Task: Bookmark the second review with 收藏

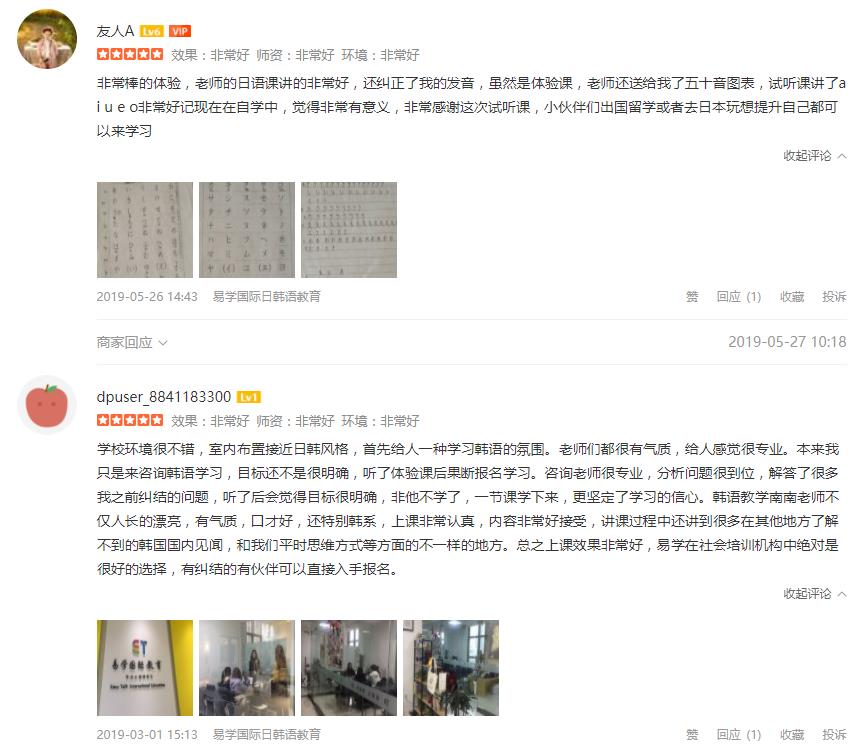Action: tap(792, 735)
